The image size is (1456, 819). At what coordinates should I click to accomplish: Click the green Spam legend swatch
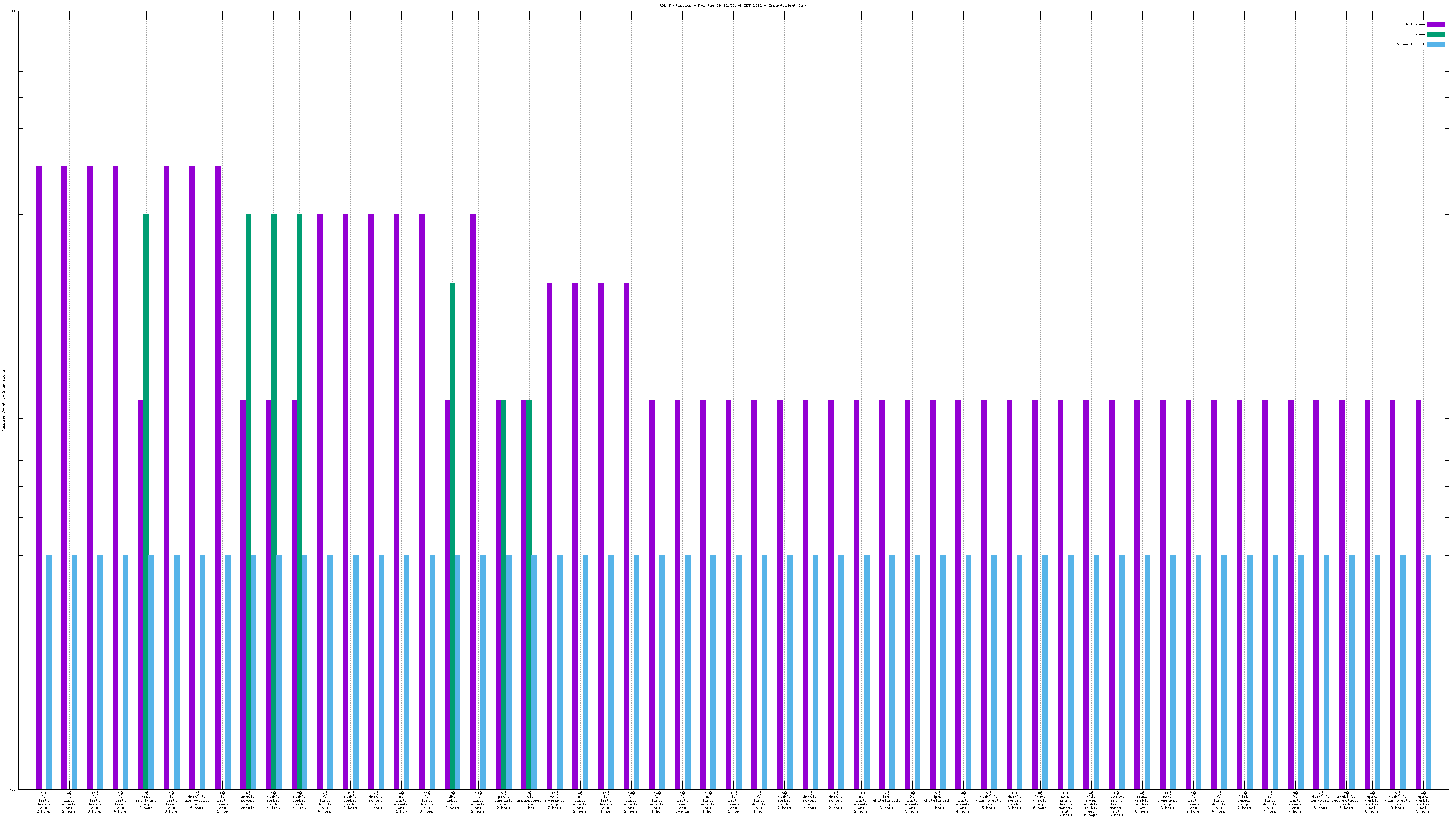click(1435, 35)
